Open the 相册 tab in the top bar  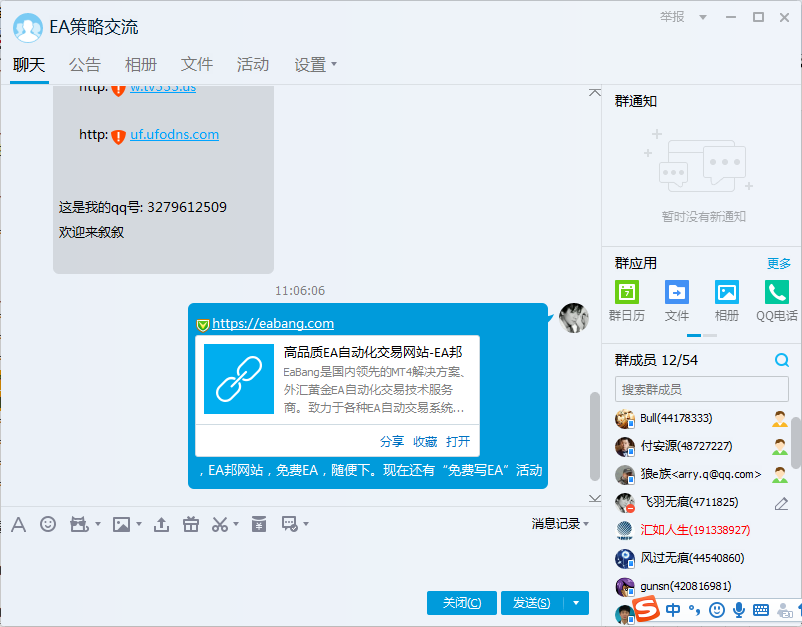click(141, 65)
